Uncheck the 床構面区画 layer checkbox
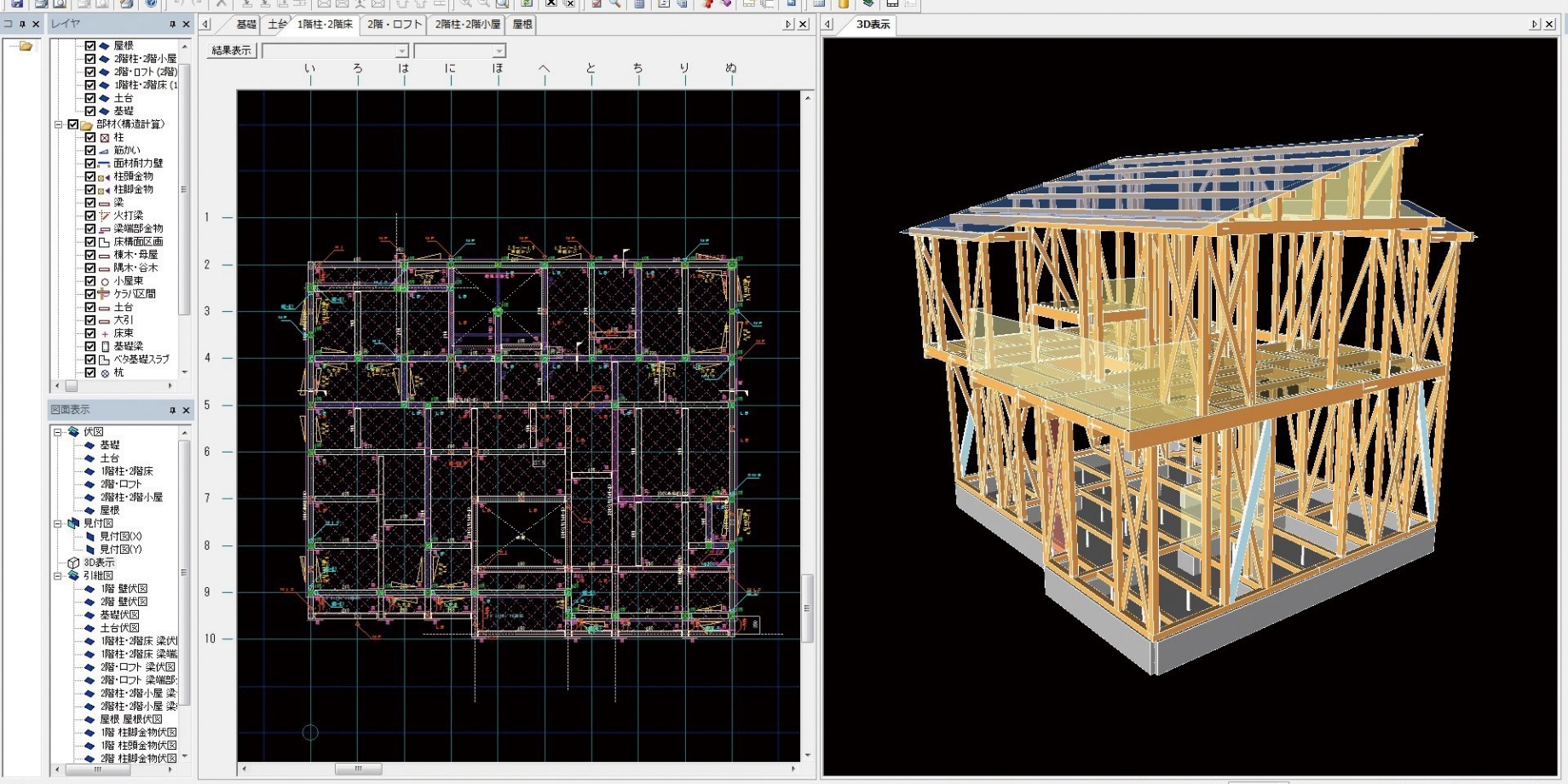Image resolution: width=1568 pixels, height=784 pixels. 90,242
